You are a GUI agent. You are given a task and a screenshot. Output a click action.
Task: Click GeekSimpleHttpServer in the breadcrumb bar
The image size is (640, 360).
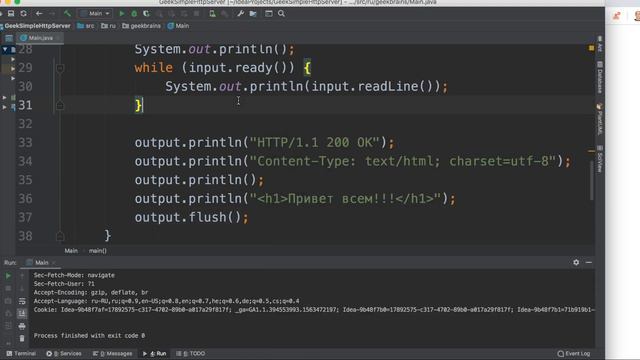[37, 26]
